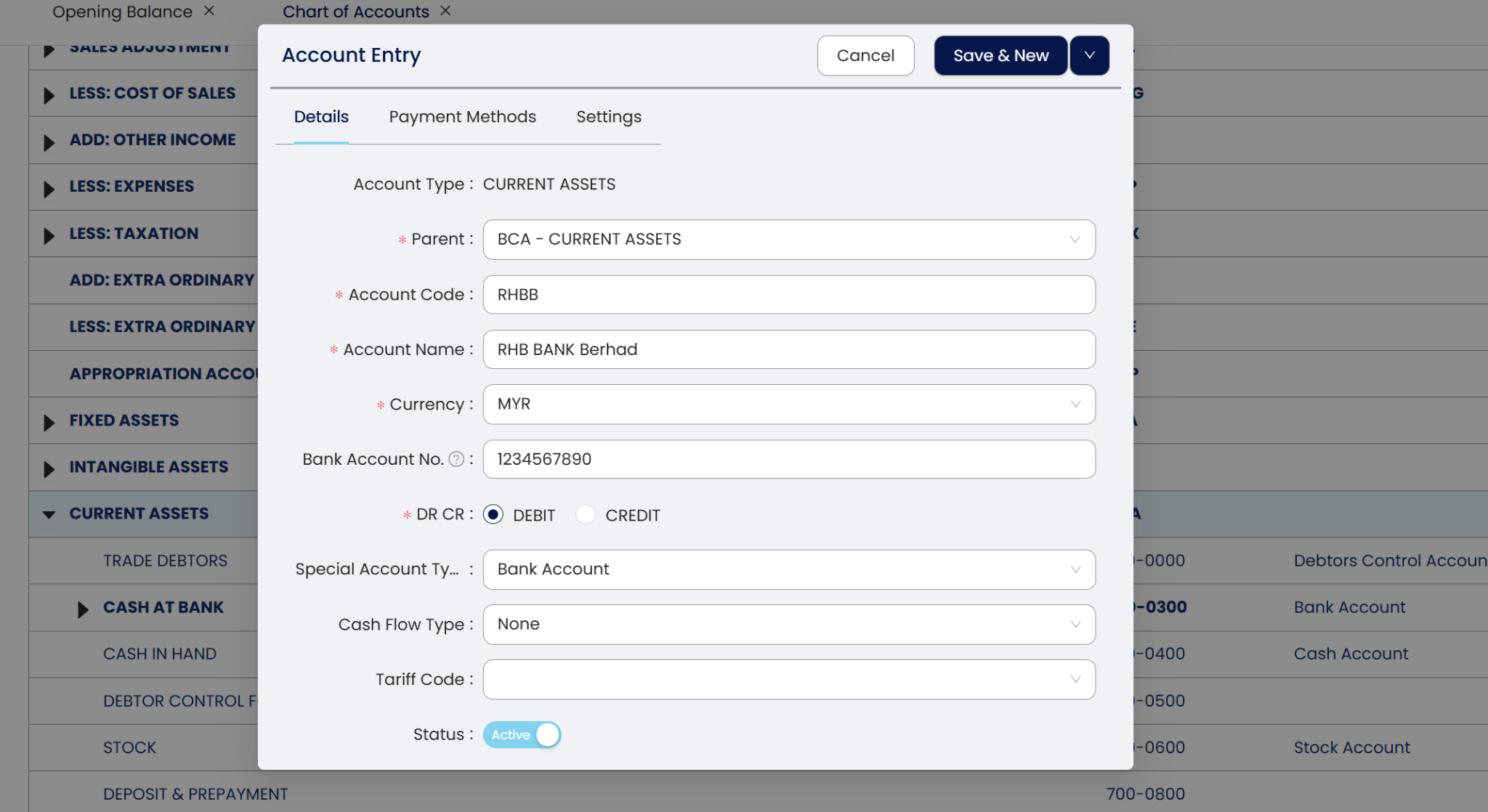Expand the CASH AT BANK row

click(83, 609)
